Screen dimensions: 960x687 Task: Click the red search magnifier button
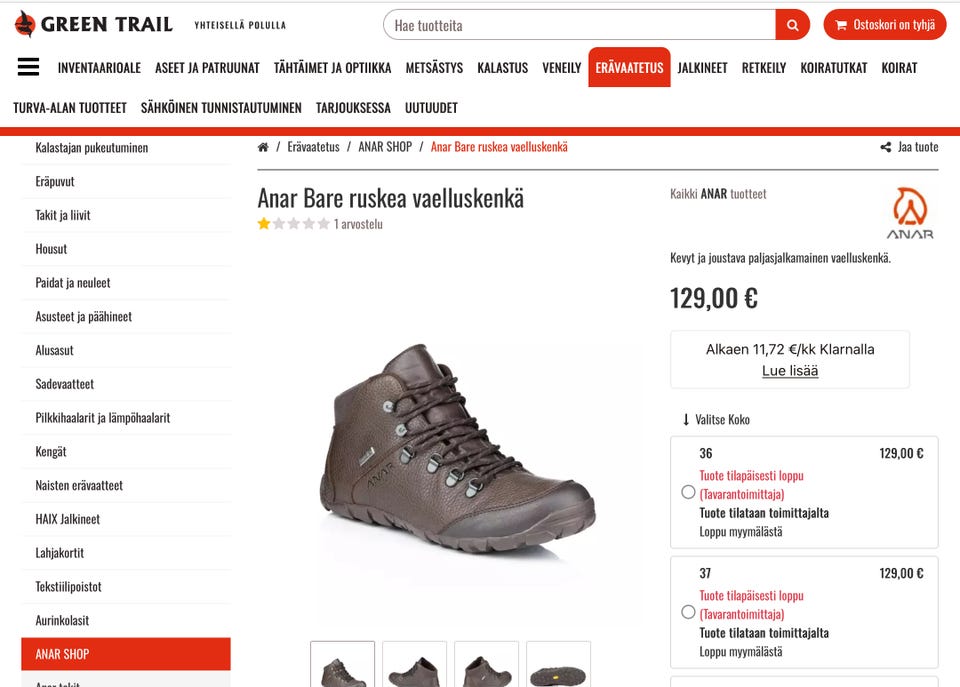792,25
